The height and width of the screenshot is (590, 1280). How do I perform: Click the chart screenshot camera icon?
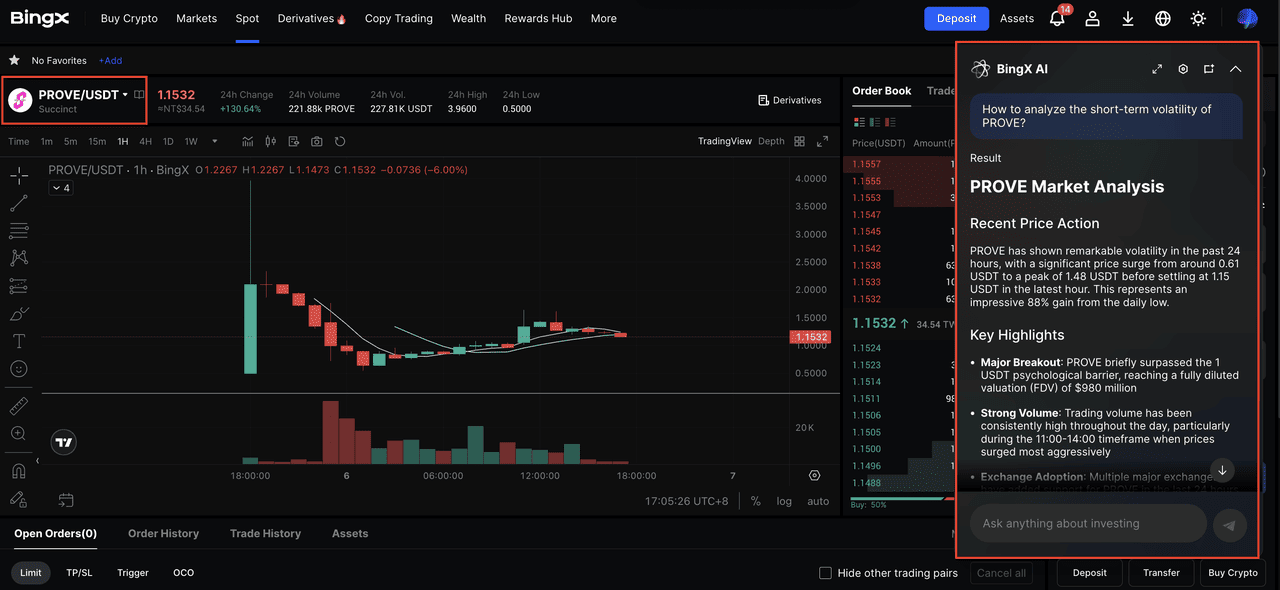click(x=317, y=141)
